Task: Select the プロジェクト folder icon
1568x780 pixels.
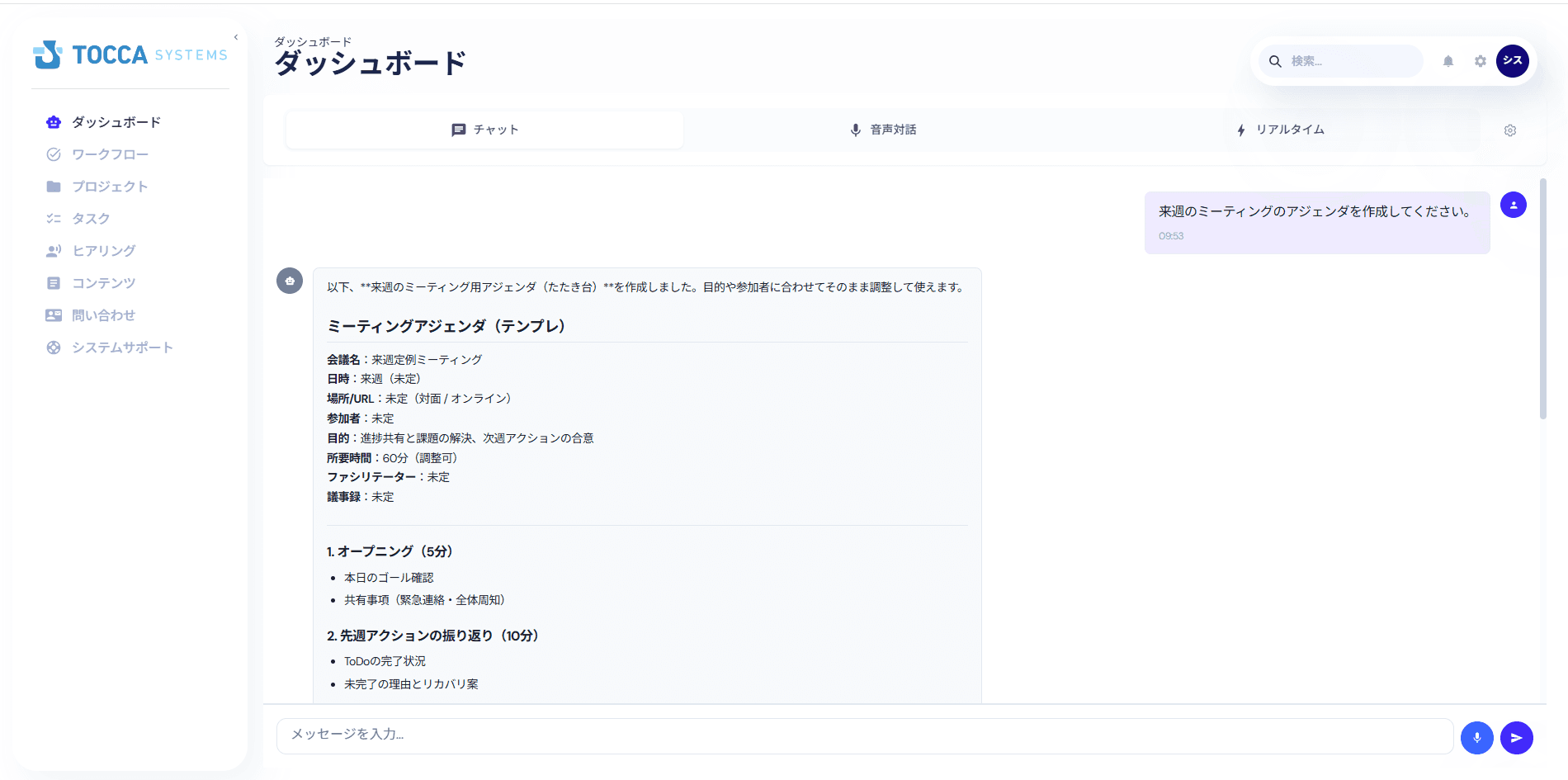Action: (53, 187)
